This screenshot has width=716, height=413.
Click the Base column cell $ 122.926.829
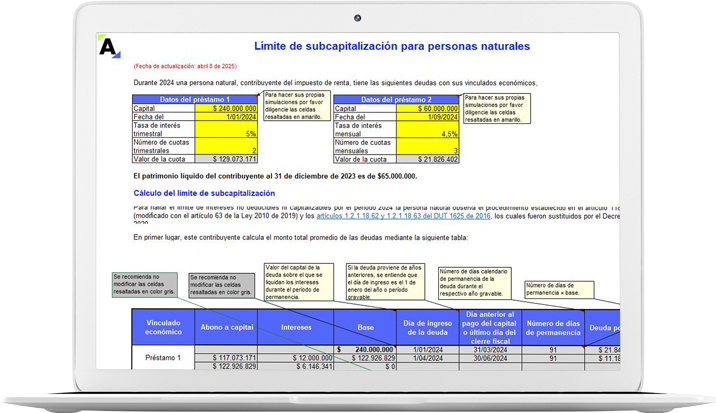[365, 358]
